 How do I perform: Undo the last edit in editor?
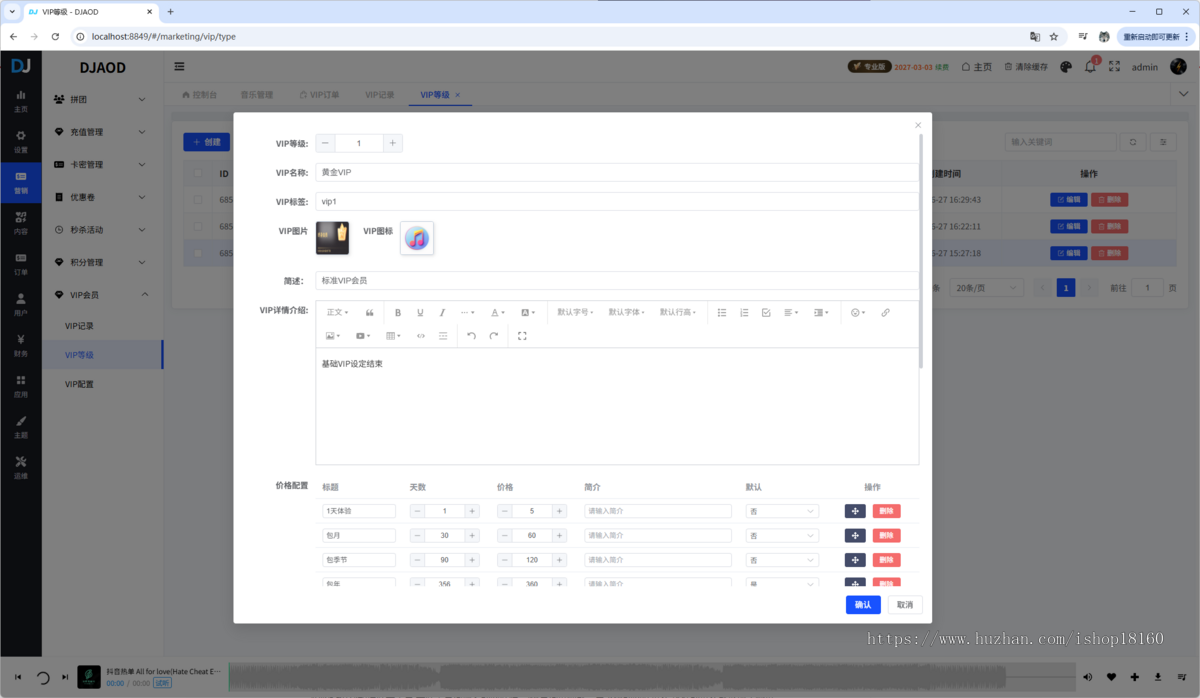[471, 336]
